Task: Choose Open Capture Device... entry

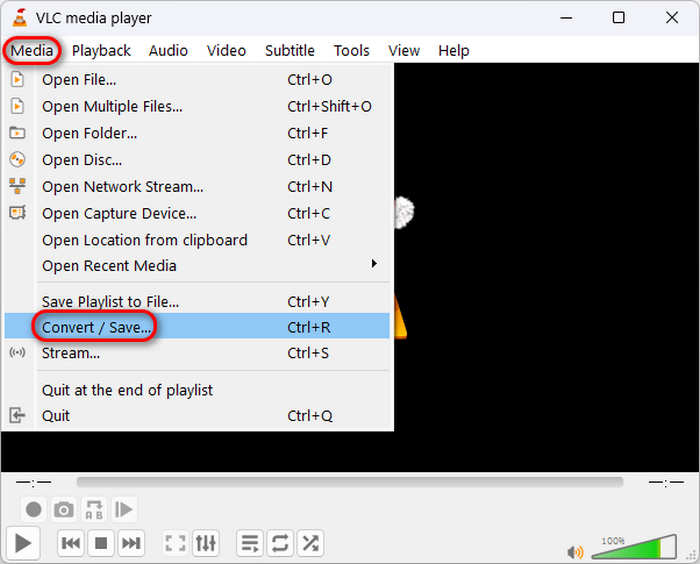Action: pyautogui.click(x=197, y=213)
